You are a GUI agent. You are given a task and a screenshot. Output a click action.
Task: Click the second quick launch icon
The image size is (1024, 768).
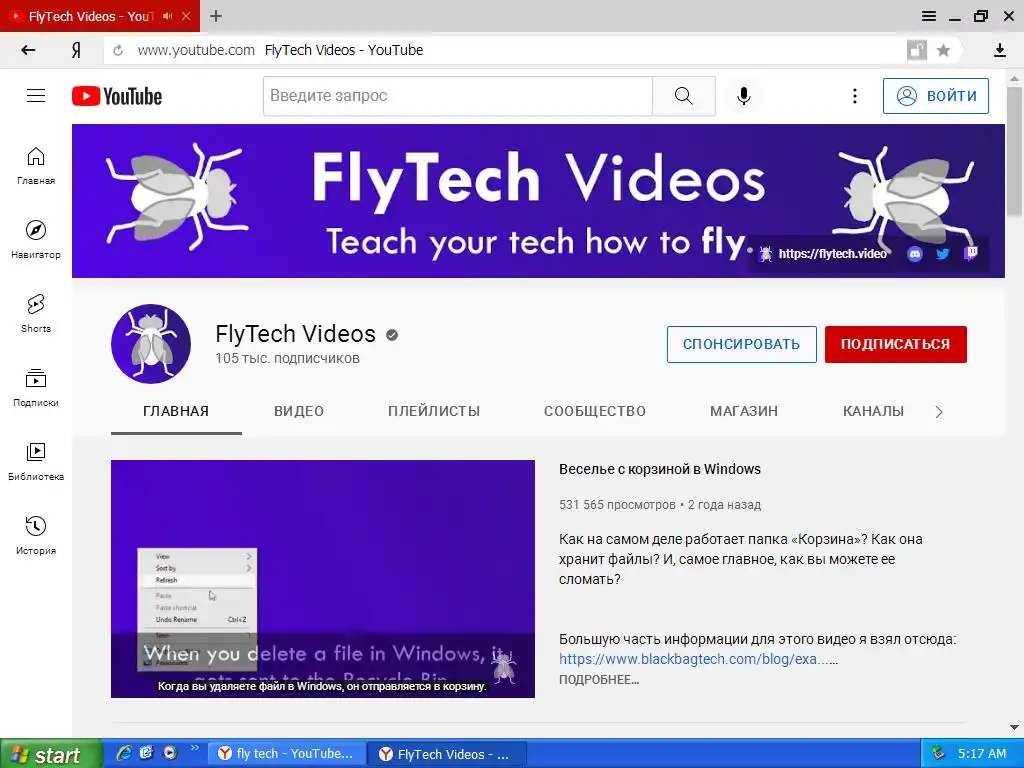tap(147, 753)
